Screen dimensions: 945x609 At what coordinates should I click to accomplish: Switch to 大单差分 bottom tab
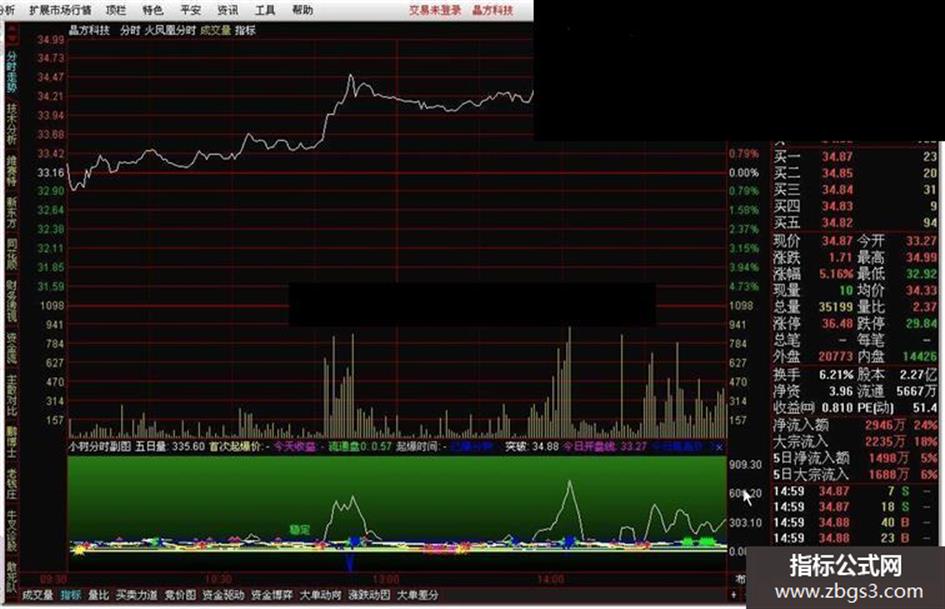pos(418,595)
